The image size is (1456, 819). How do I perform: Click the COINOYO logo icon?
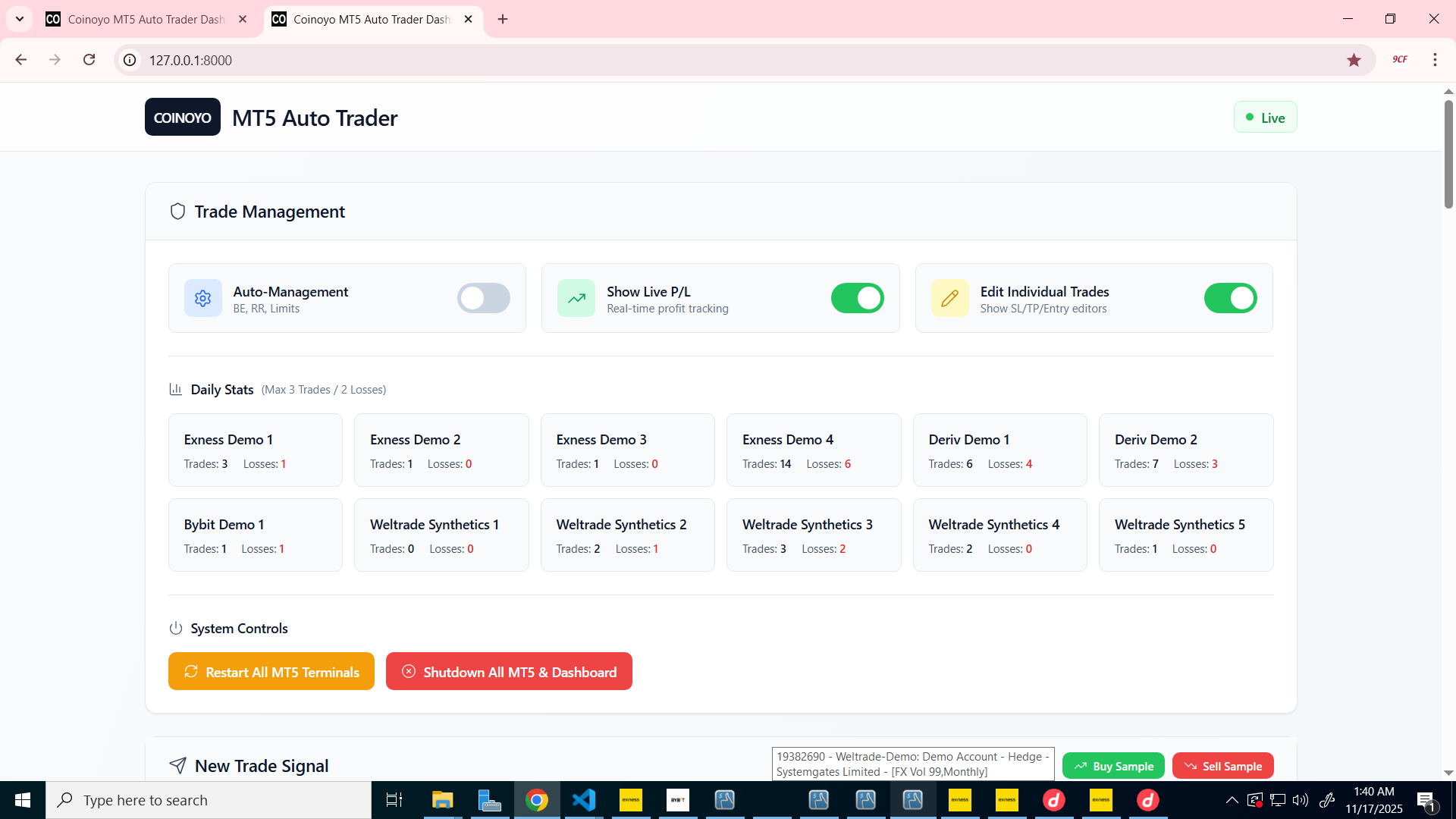tap(182, 117)
